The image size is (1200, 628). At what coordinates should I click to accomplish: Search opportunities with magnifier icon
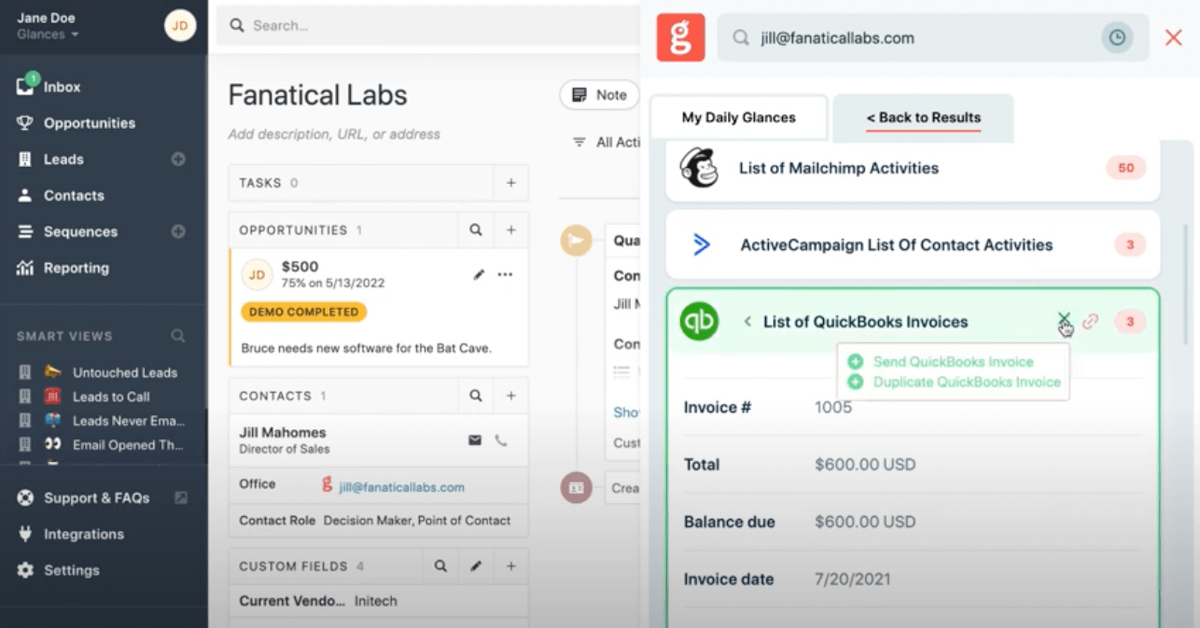point(476,230)
